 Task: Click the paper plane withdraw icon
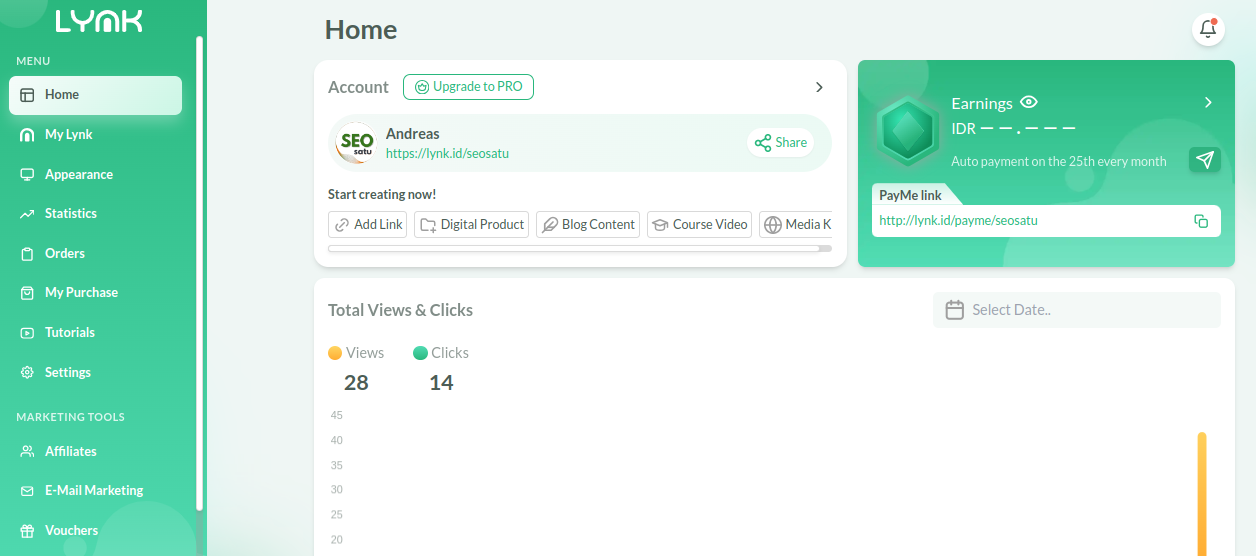click(x=1205, y=160)
